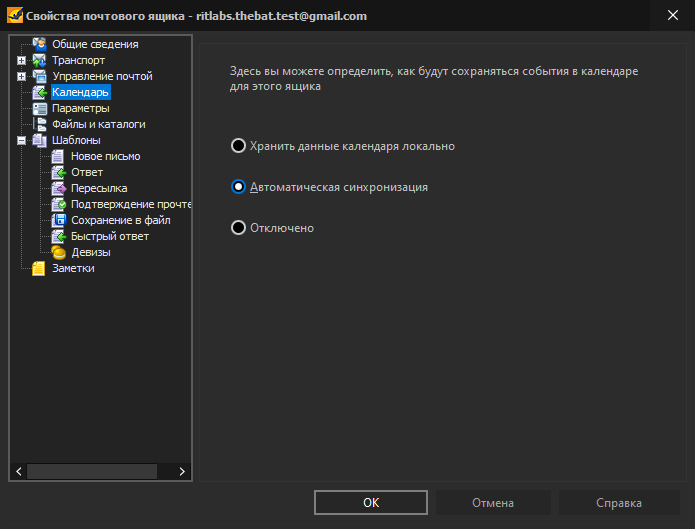
Task: Expand the Управление почтой tree node
Action: (21, 76)
